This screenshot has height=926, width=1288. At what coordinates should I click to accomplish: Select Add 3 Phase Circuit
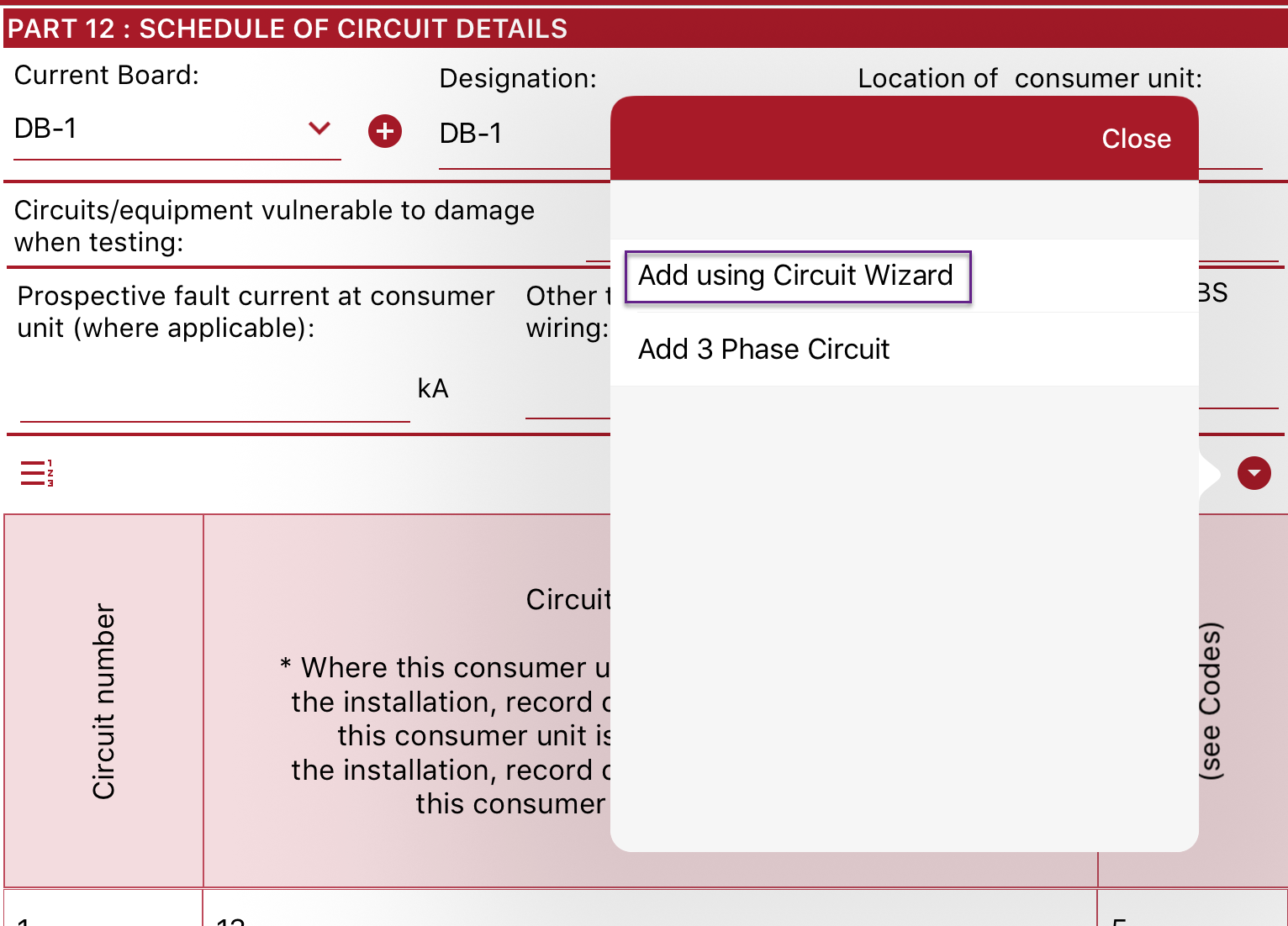pos(763,349)
